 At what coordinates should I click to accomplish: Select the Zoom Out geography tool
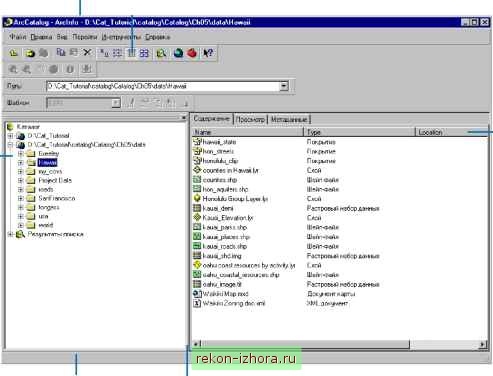click(x=26, y=69)
